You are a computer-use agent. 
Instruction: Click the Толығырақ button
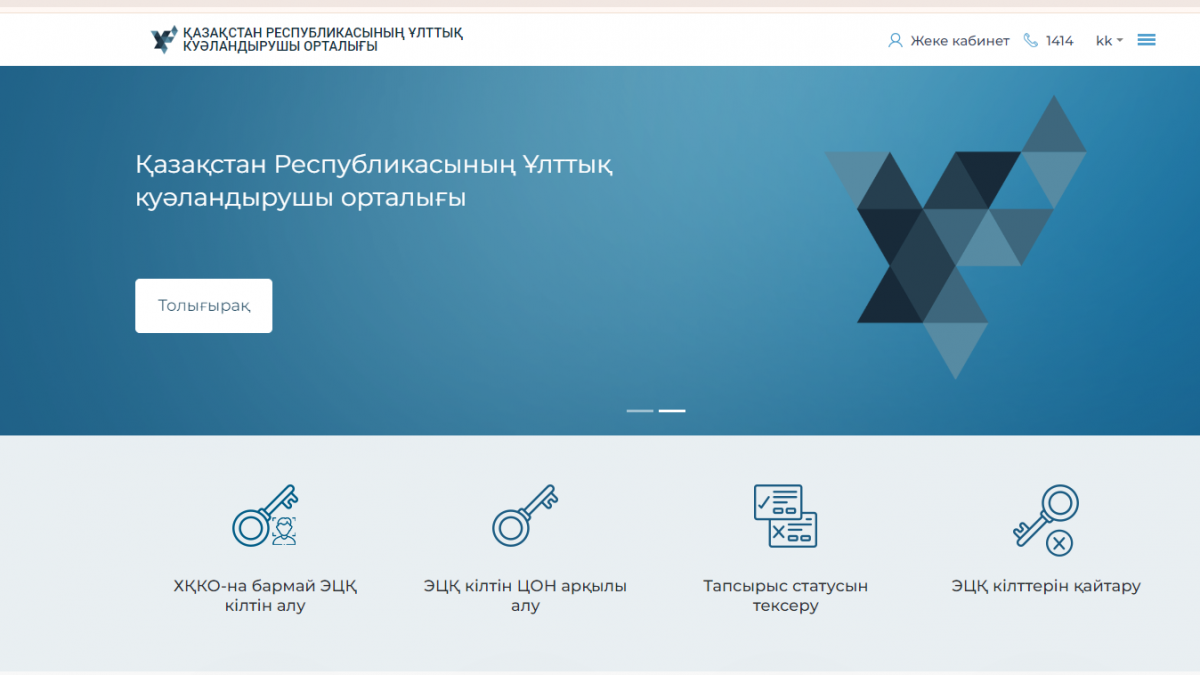[204, 306]
